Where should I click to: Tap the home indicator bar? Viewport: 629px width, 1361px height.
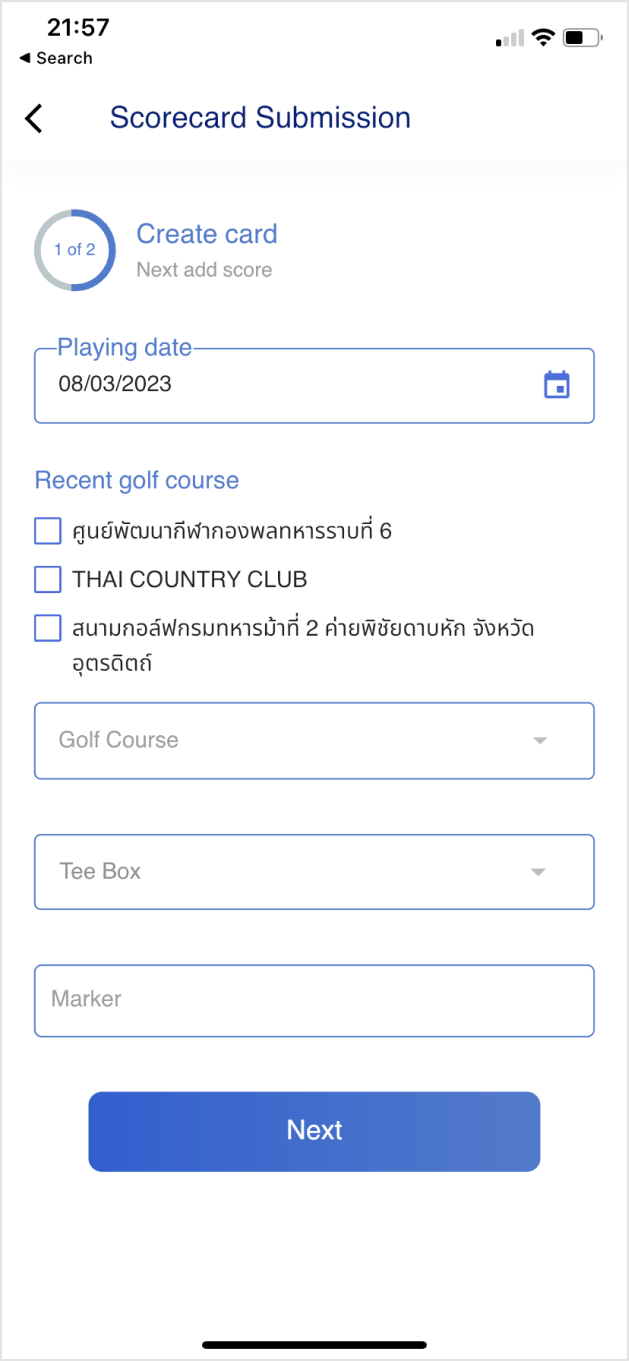coord(314,1344)
